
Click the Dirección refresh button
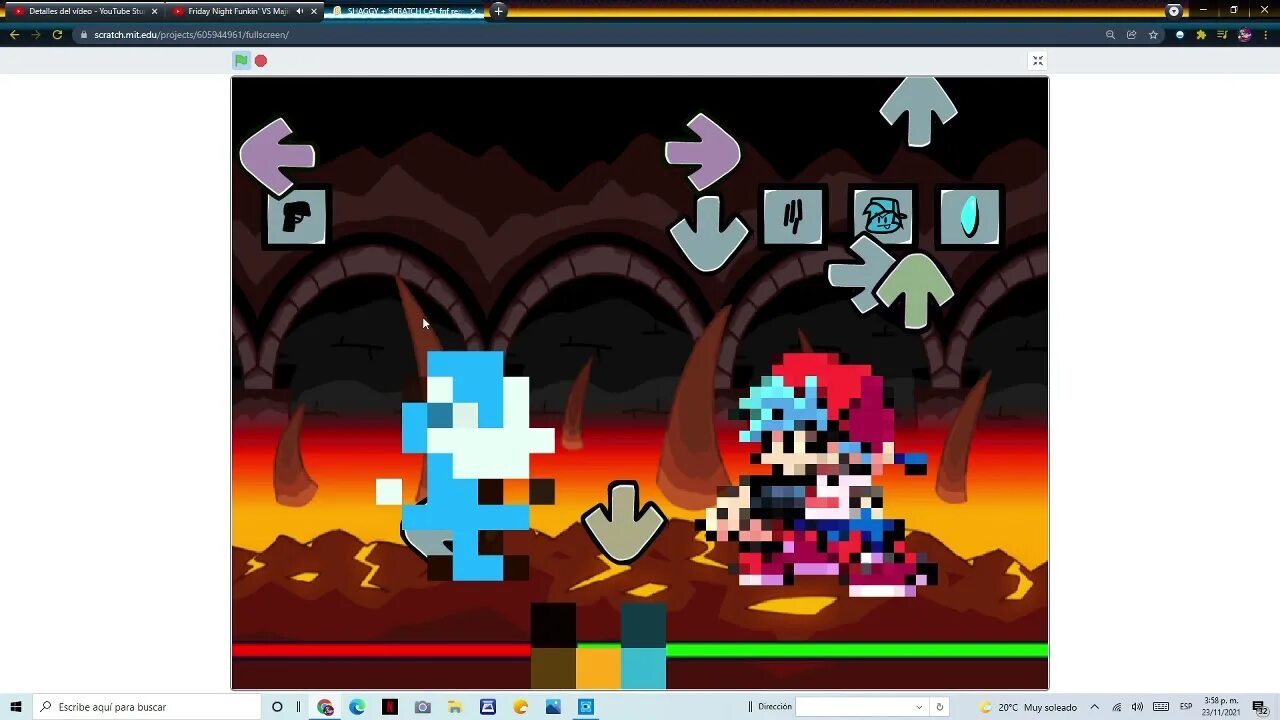[x=939, y=707]
